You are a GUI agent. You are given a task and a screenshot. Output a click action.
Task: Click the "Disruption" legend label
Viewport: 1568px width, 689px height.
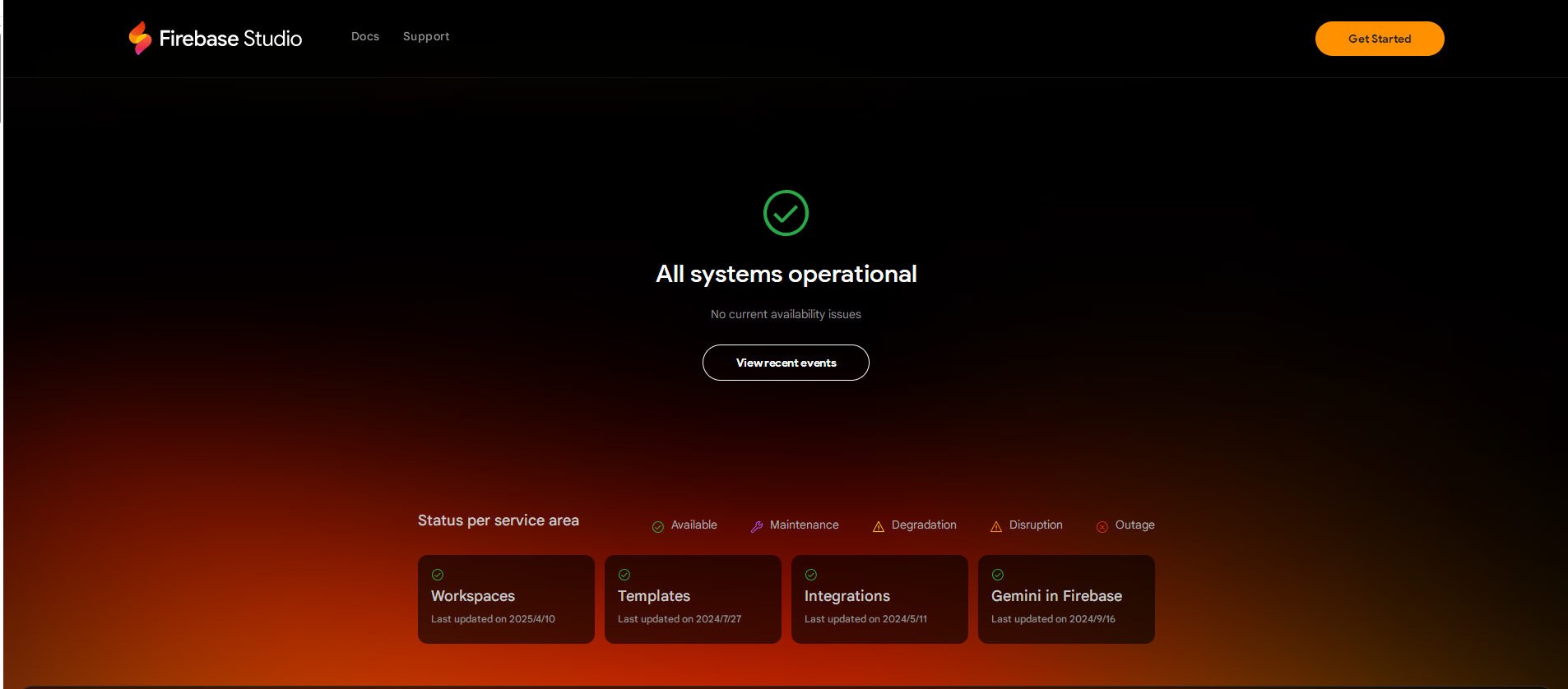click(1036, 525)
